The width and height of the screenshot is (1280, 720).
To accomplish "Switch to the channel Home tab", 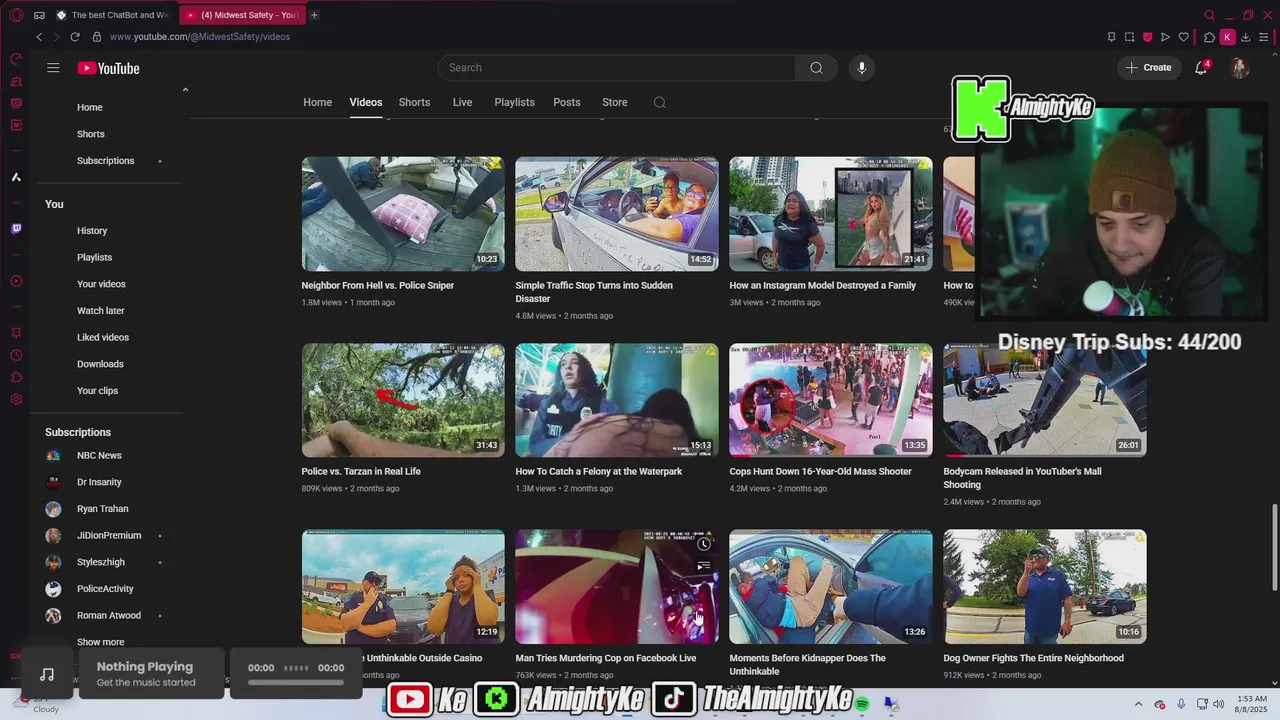I will [x=317, y=102].
